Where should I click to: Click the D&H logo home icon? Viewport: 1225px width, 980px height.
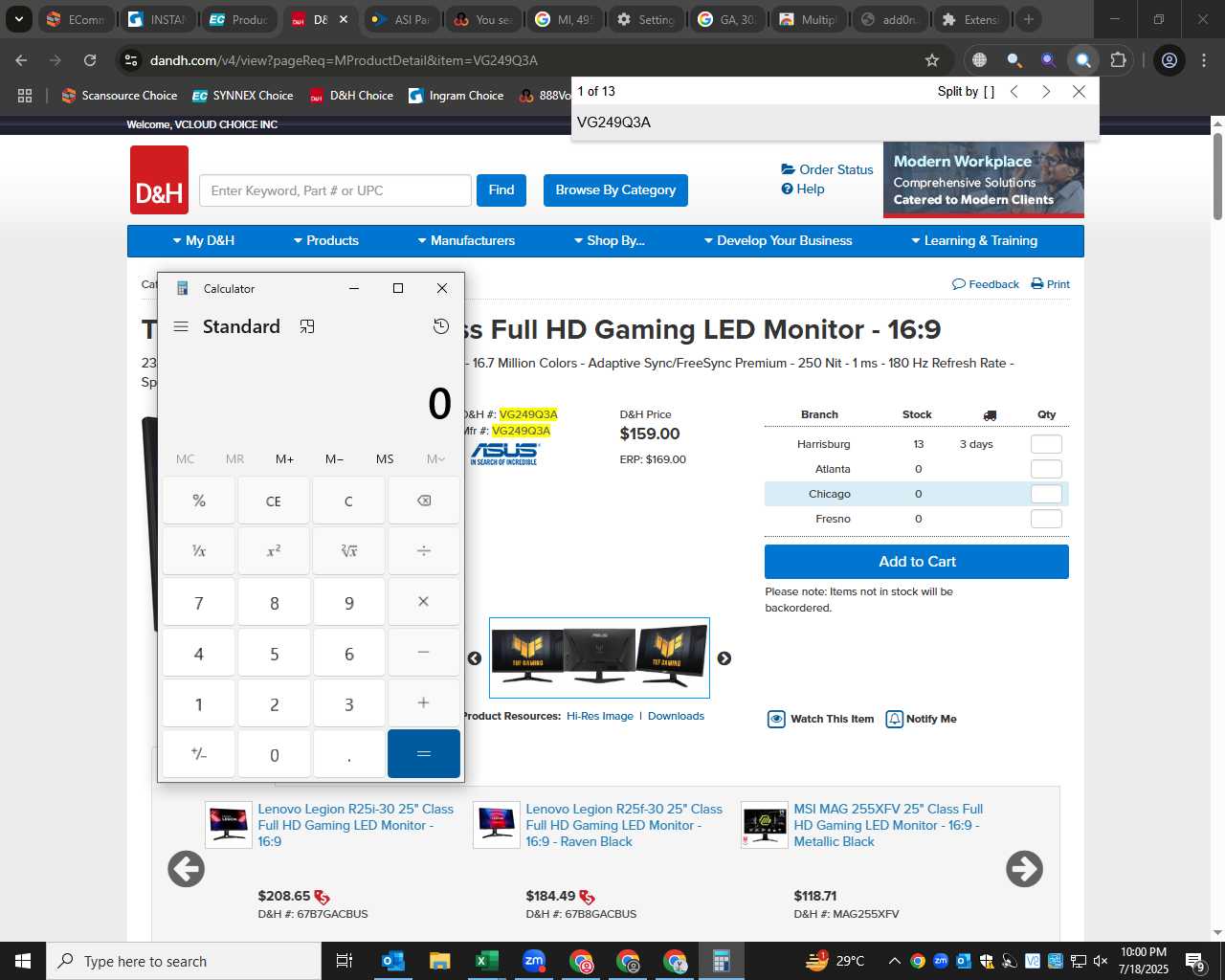click(x=159, y=180)
